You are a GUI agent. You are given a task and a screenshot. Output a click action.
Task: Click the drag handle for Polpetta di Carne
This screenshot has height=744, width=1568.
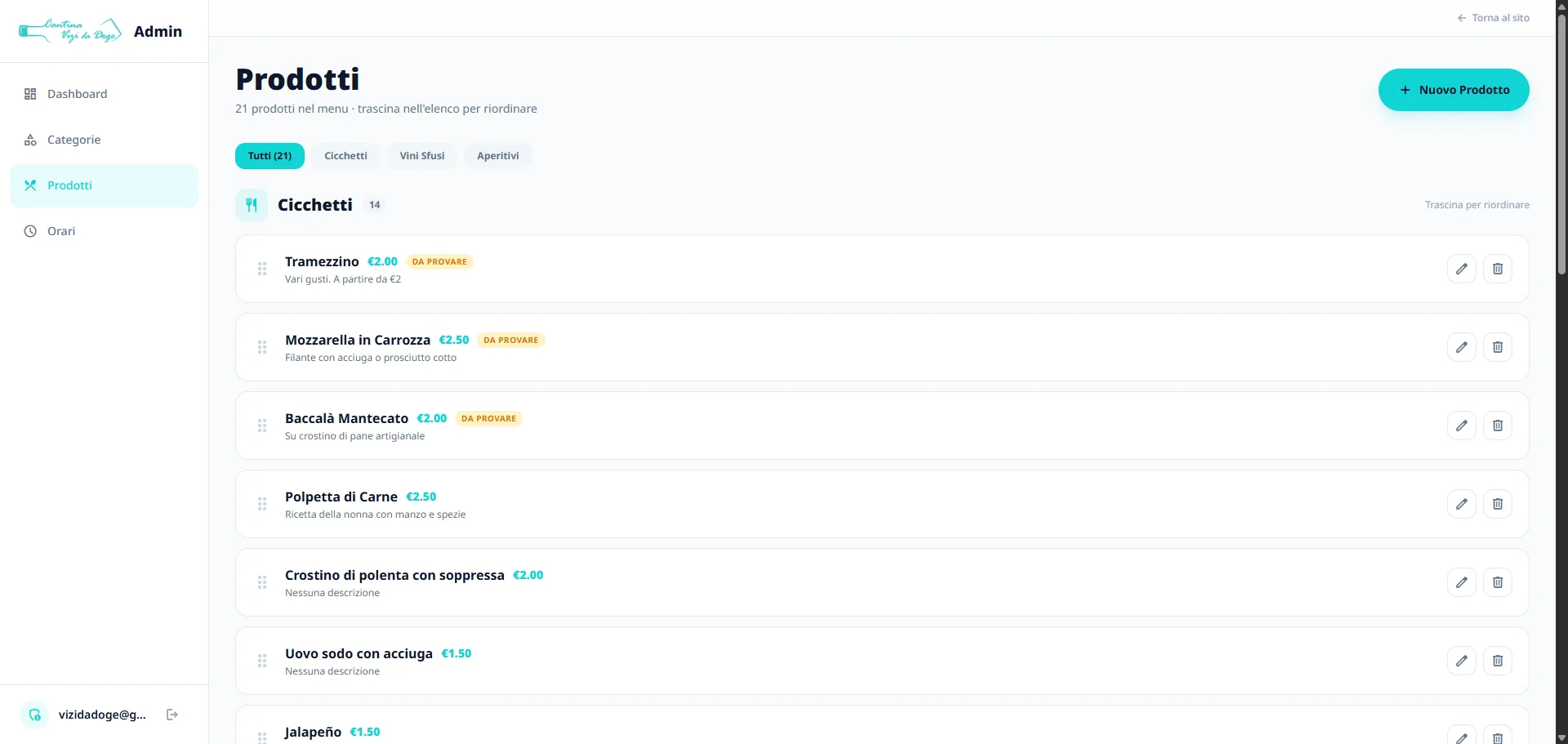pyautogui.click(x=262, y=504)
